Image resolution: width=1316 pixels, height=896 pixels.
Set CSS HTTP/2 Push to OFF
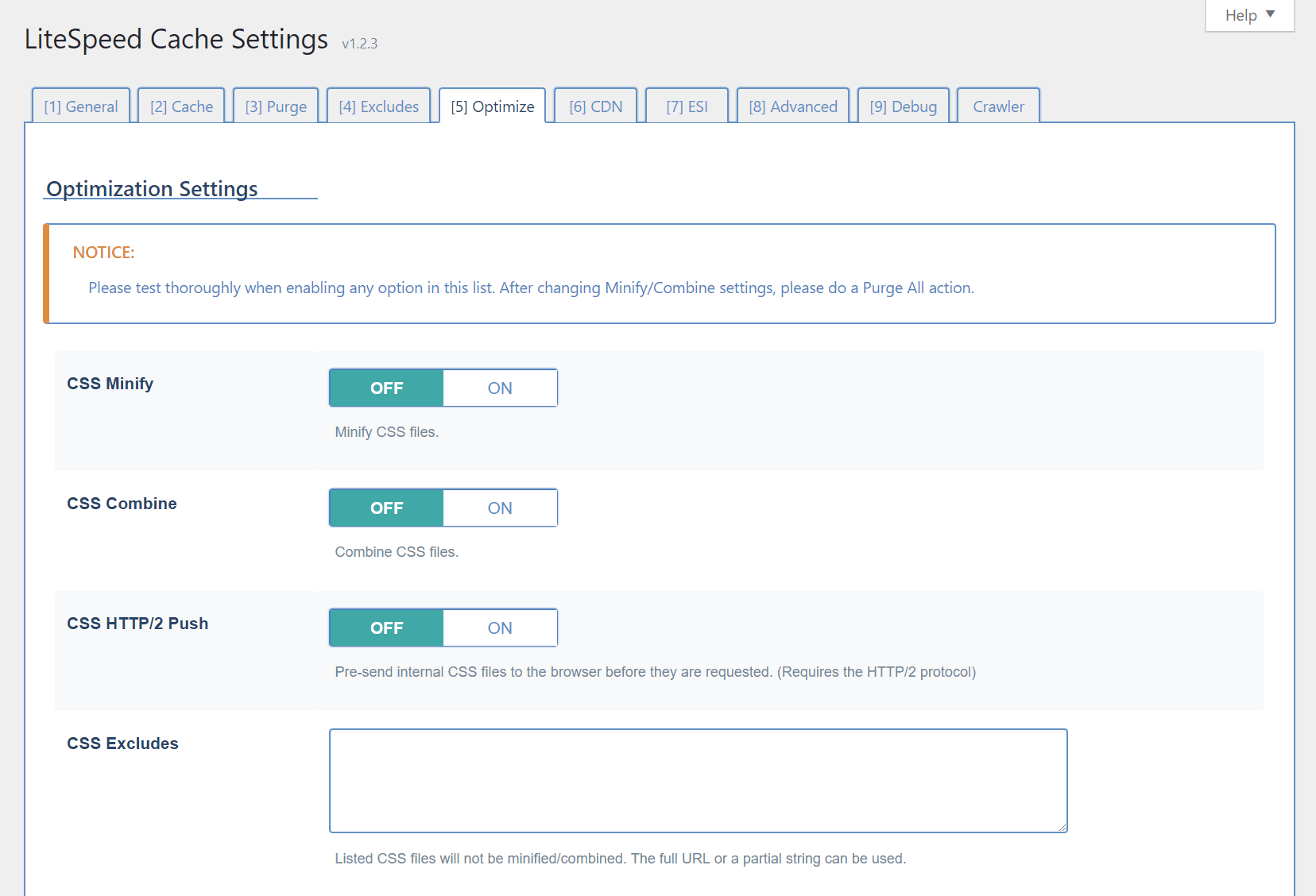(387, 628)
